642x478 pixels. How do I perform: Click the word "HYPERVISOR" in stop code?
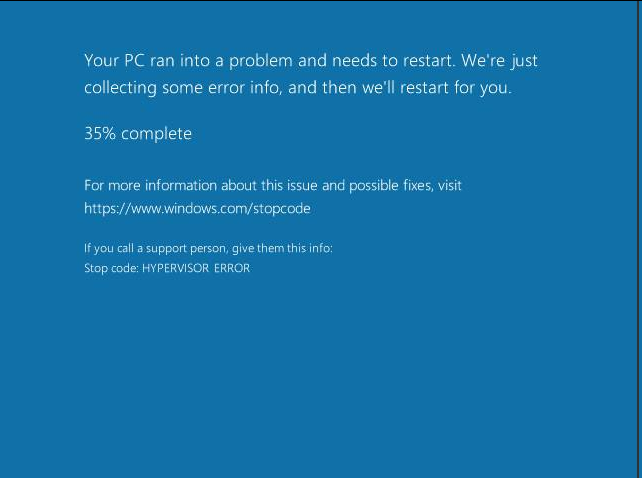[176, 268]
